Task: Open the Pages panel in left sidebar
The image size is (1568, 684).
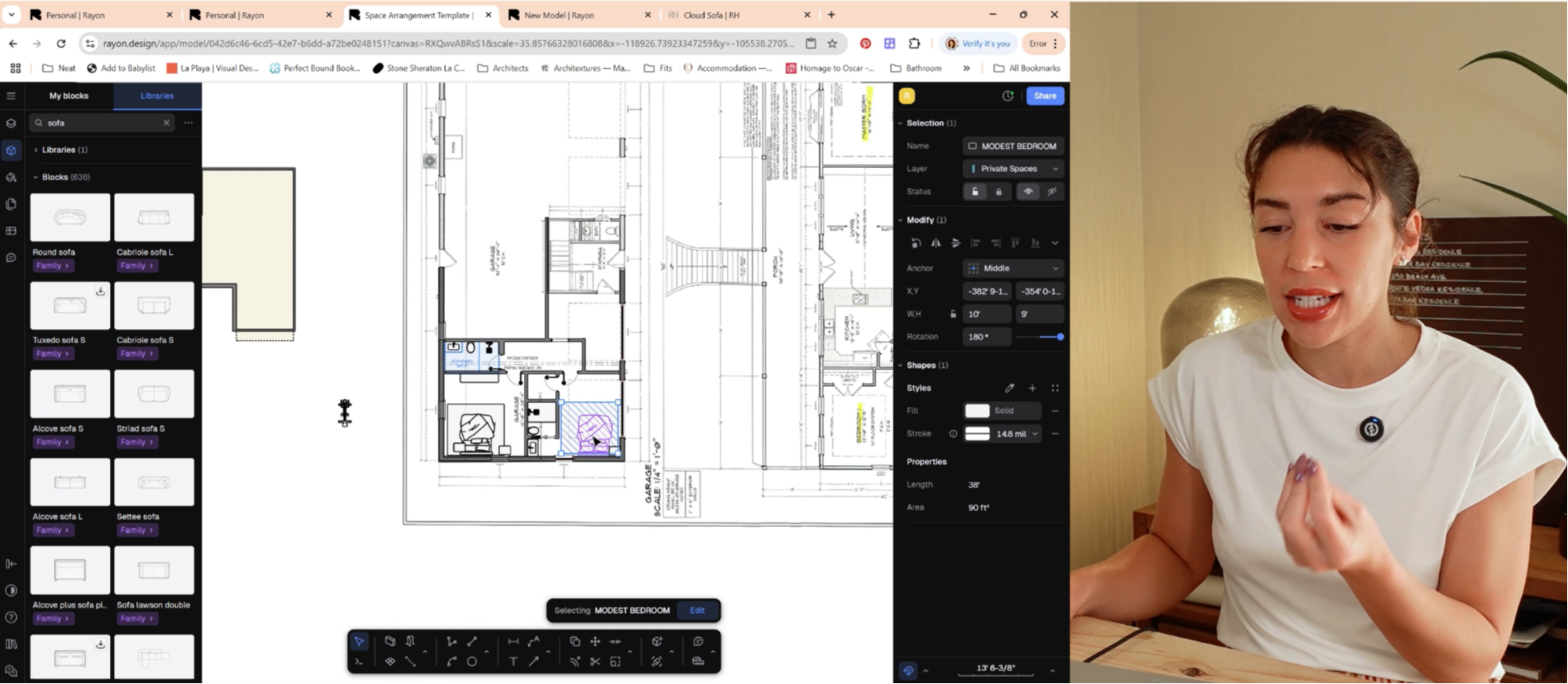Action: [11, 204]
